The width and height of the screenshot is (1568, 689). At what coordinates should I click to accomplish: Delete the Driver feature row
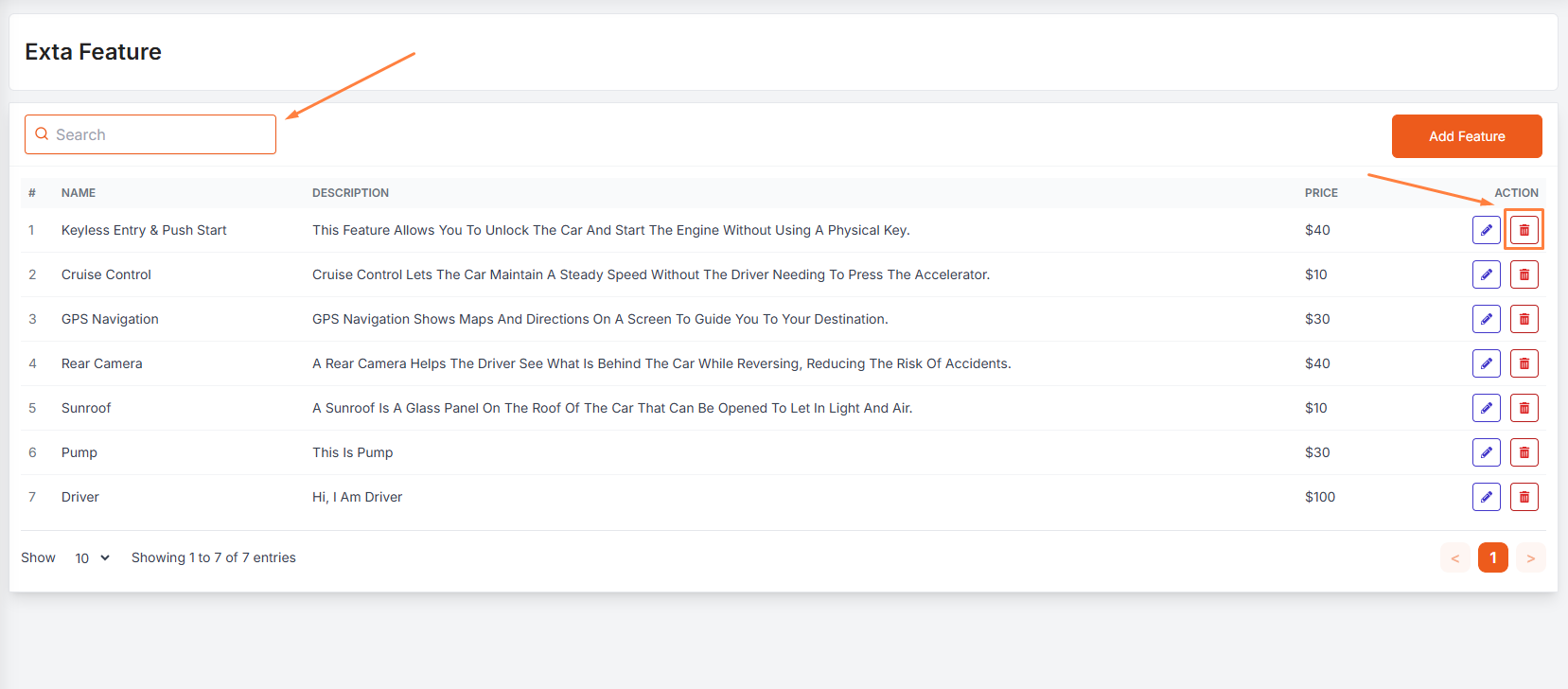(x=1524, y=497)
